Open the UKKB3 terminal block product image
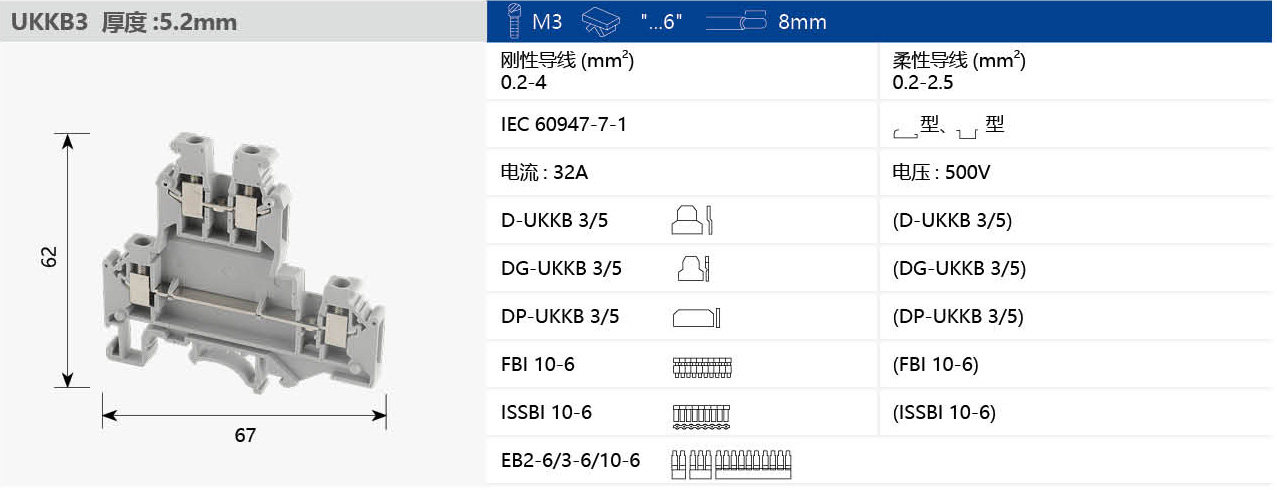1277x490 pixels. (245, 265)
